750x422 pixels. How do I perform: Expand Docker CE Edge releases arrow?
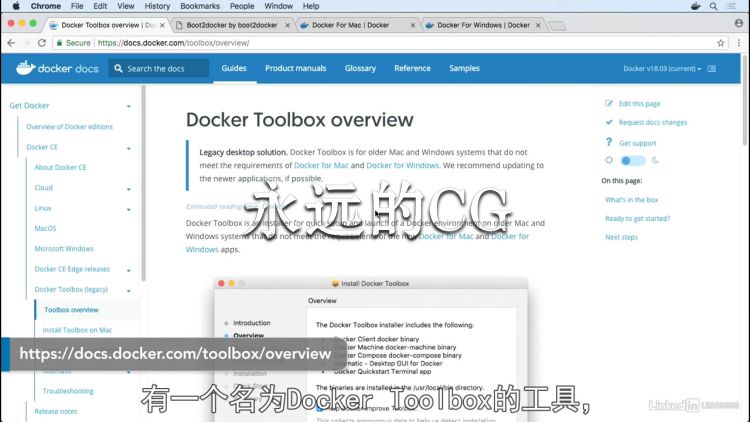point(129,270)
